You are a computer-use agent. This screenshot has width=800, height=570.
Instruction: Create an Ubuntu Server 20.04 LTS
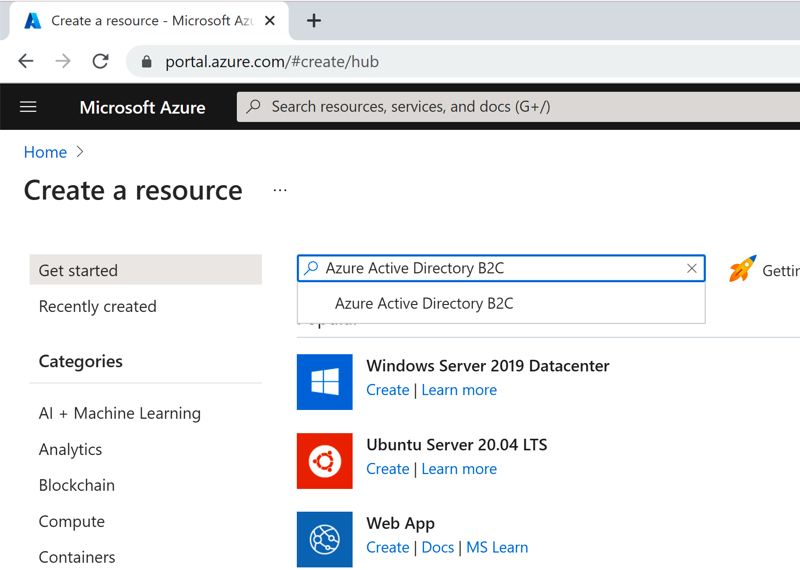(388, 468)
